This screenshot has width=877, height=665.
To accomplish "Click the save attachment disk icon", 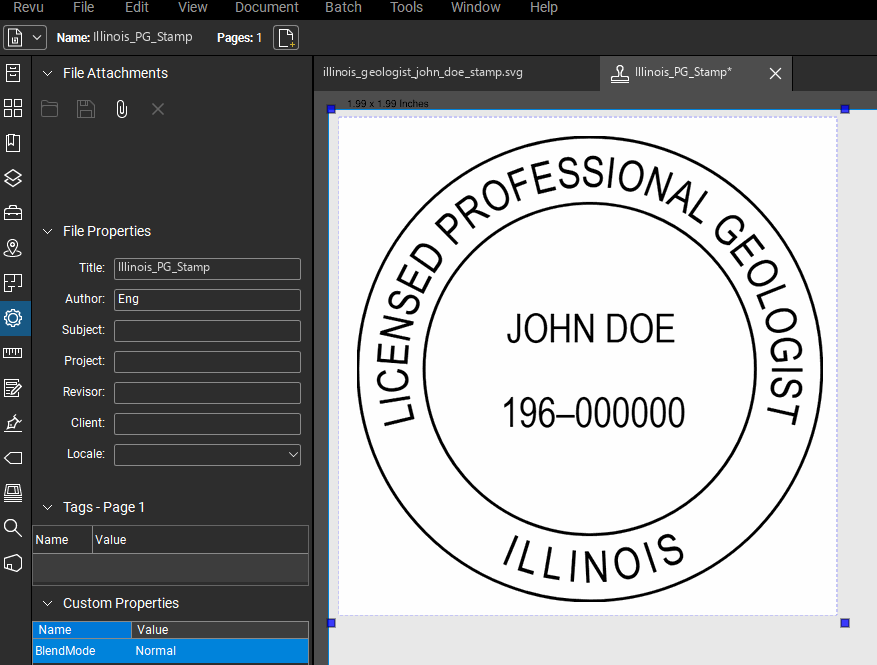I will coord(86,109).
